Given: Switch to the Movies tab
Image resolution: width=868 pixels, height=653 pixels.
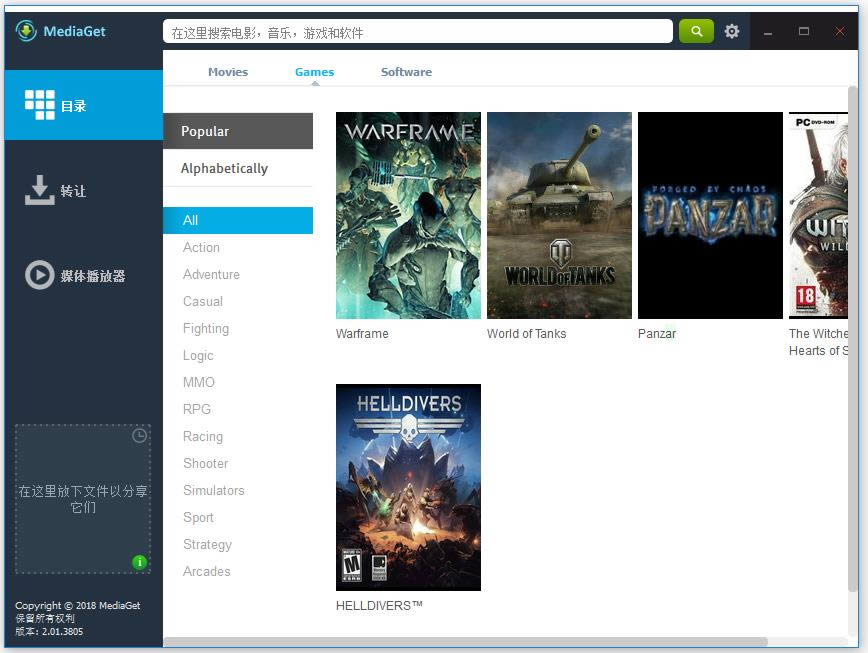Looking at the screenshot, I should pyautogui.click(x=228, y=72).
